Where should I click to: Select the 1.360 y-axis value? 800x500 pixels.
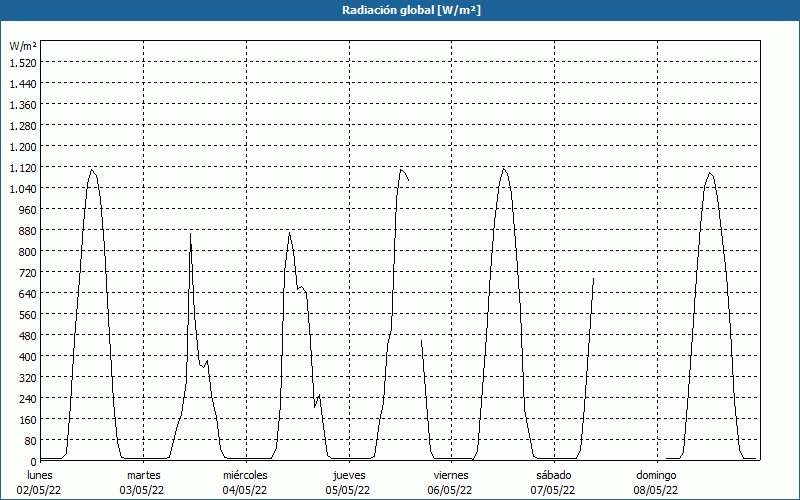[x=23, y=105]
